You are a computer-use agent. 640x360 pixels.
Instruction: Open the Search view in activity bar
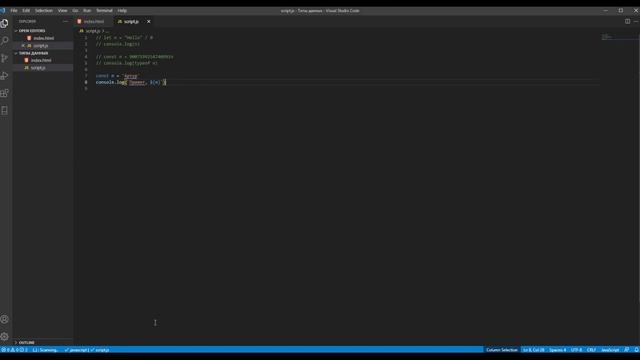point(4,40)
